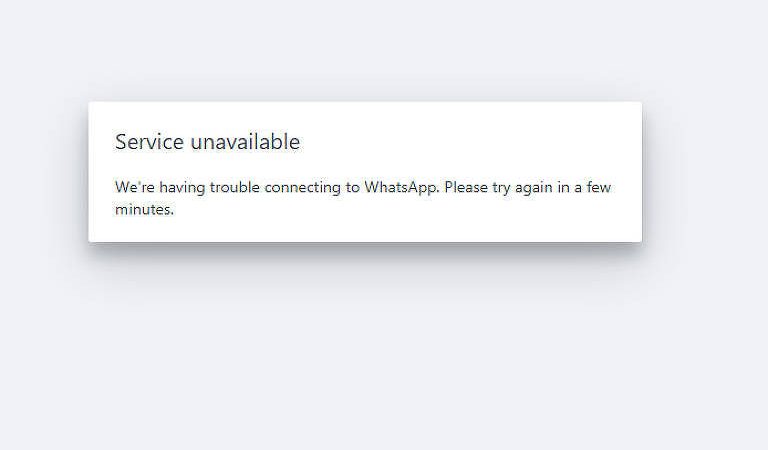768x450 pixels.
Task: Select the word "WhatsApp" in the message
Action: coord(401,188)
